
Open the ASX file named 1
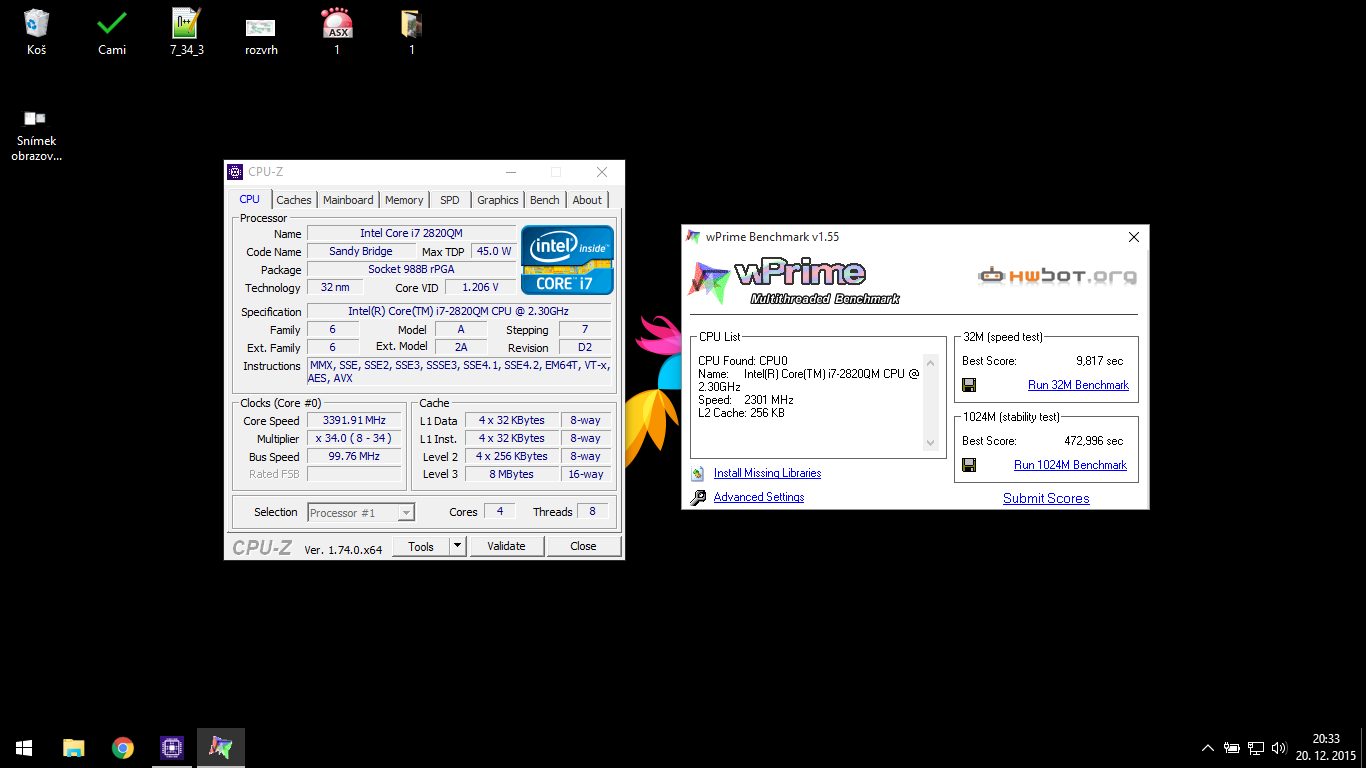[x=337, y=31]
